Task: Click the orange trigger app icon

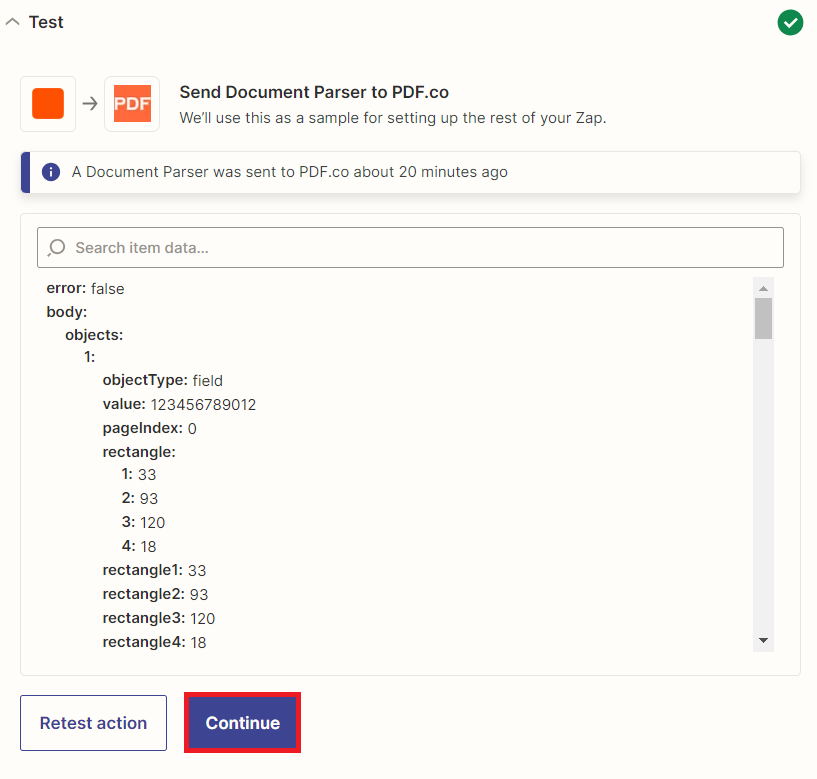Action: [x=48, y=104]
